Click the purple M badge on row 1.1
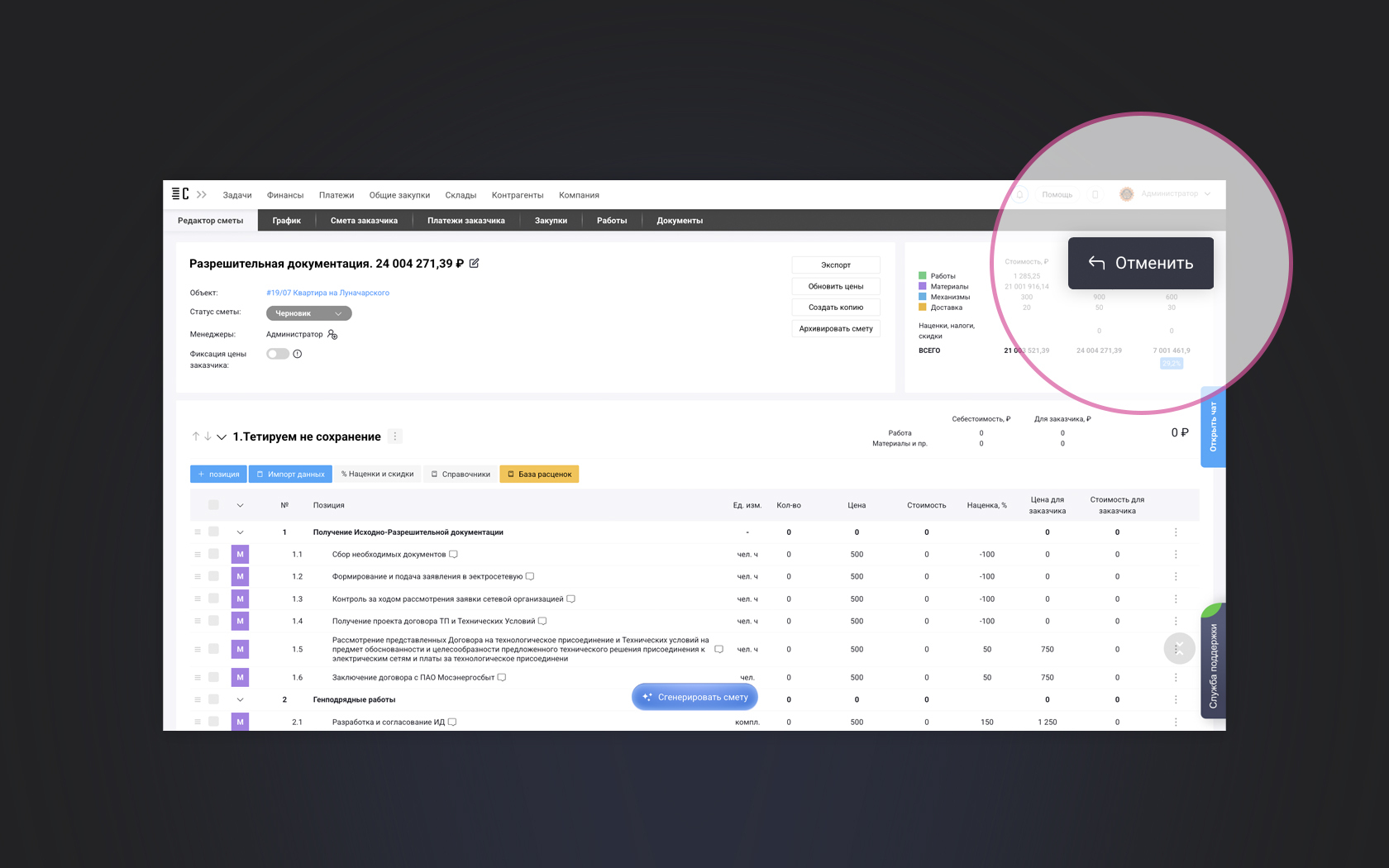This screenshot has height=868, width=1389. [x=240, y=555]
